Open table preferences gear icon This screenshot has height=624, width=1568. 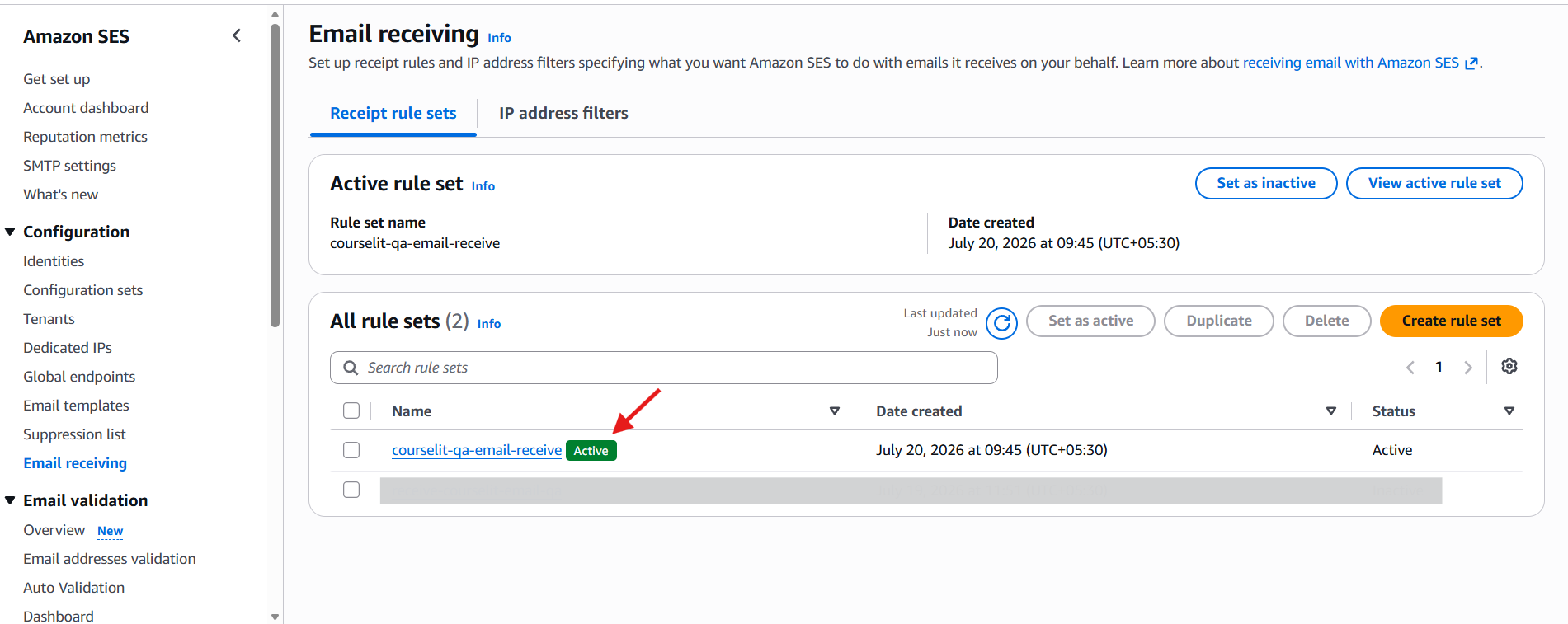[x=1509, y=366]
